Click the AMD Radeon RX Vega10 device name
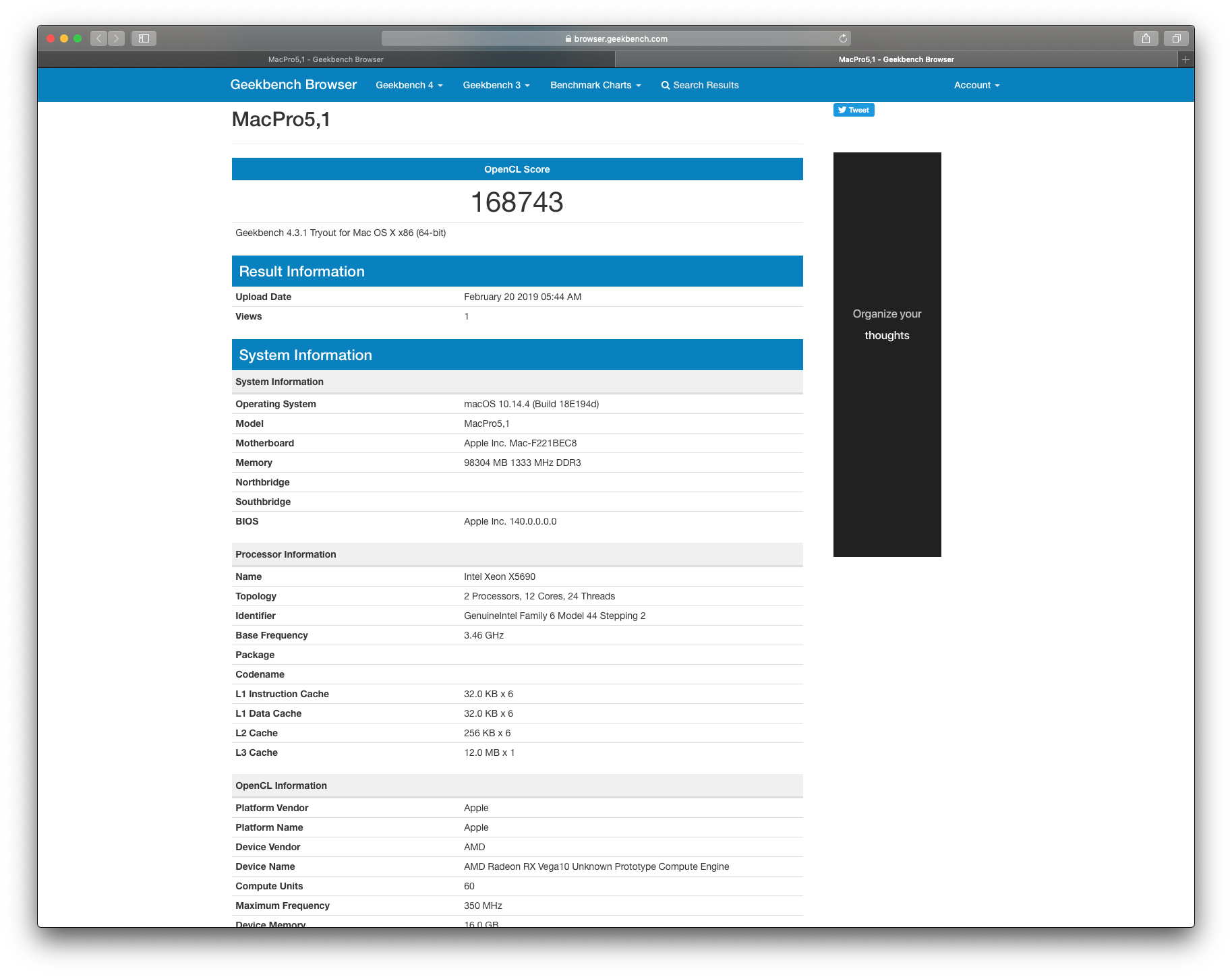1232x977 pixels. (597, 866)
